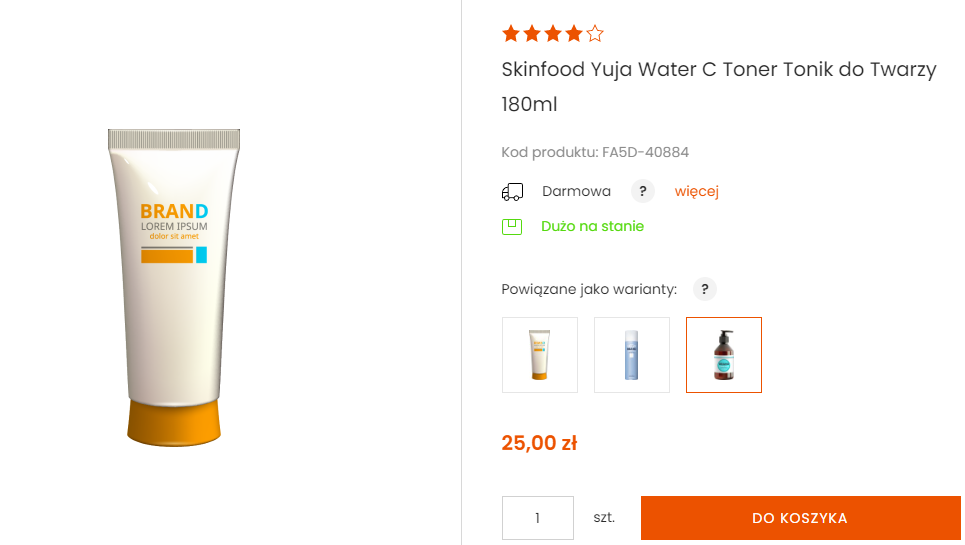This screenshot has width=965, height=545.
Task: Click the product title Skinfood Yuja Water
Action: 718,70
